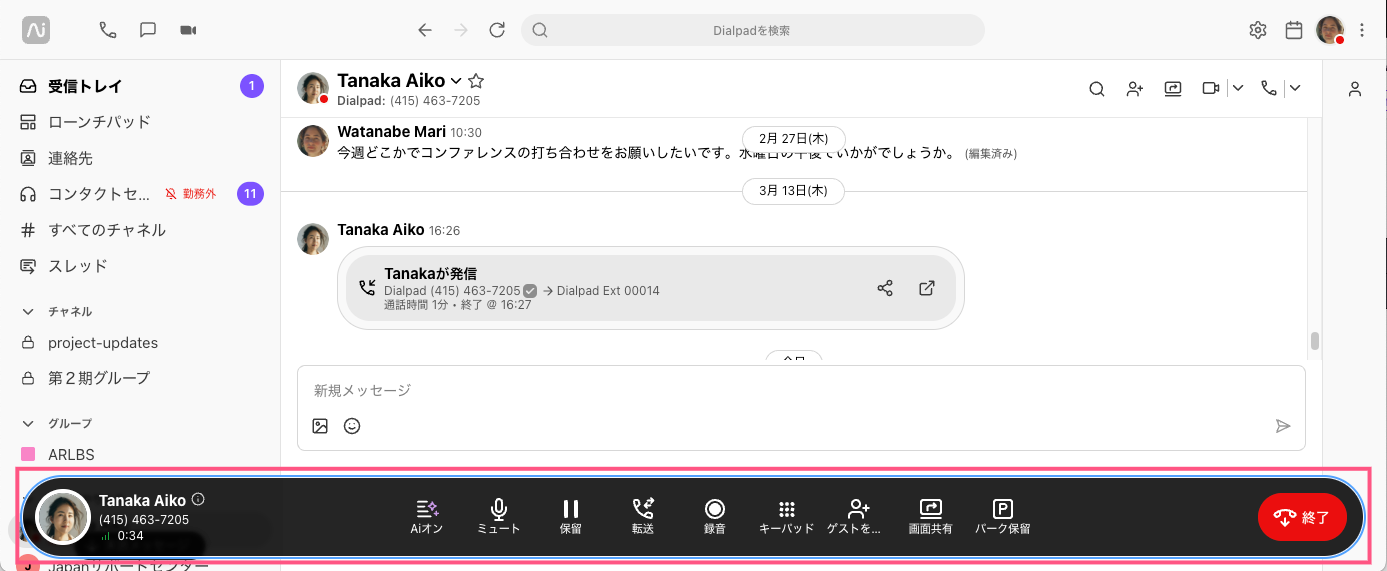Click the 2月 27日(木) date marker
This screenshot has width=1387, height=571.
[x=793, y=138]
